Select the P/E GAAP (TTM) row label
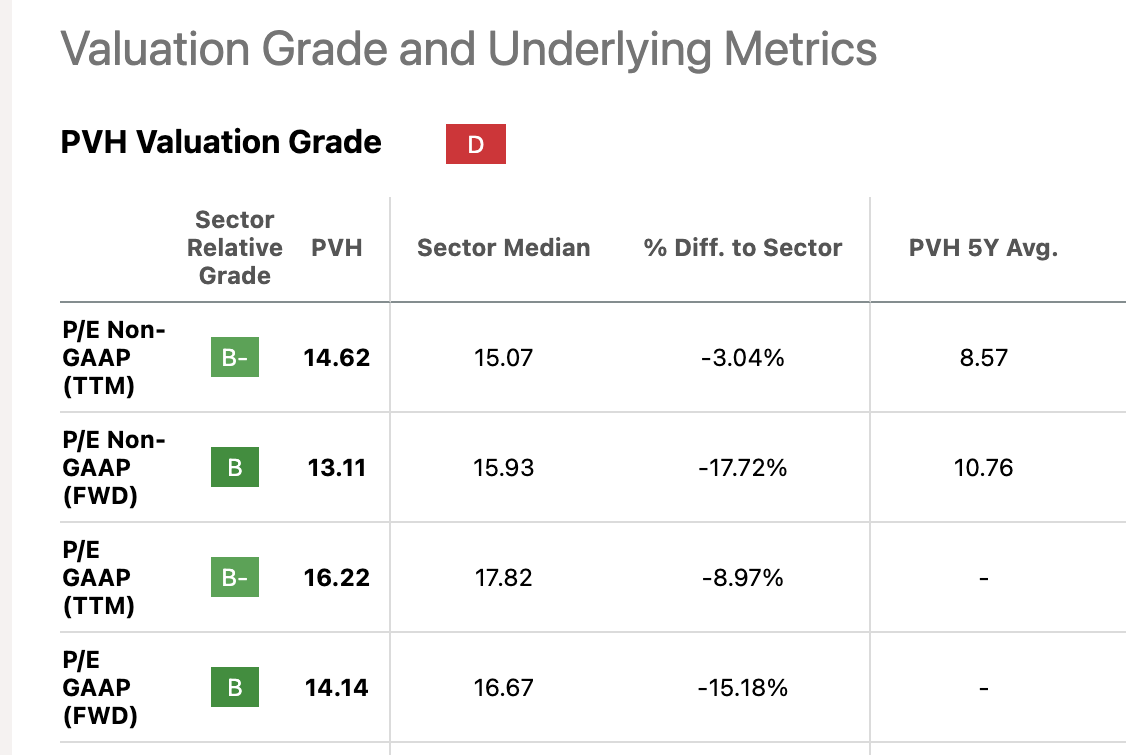Image resolution: width=1126 pixels, height=755 pixels. tap(98, 578)
